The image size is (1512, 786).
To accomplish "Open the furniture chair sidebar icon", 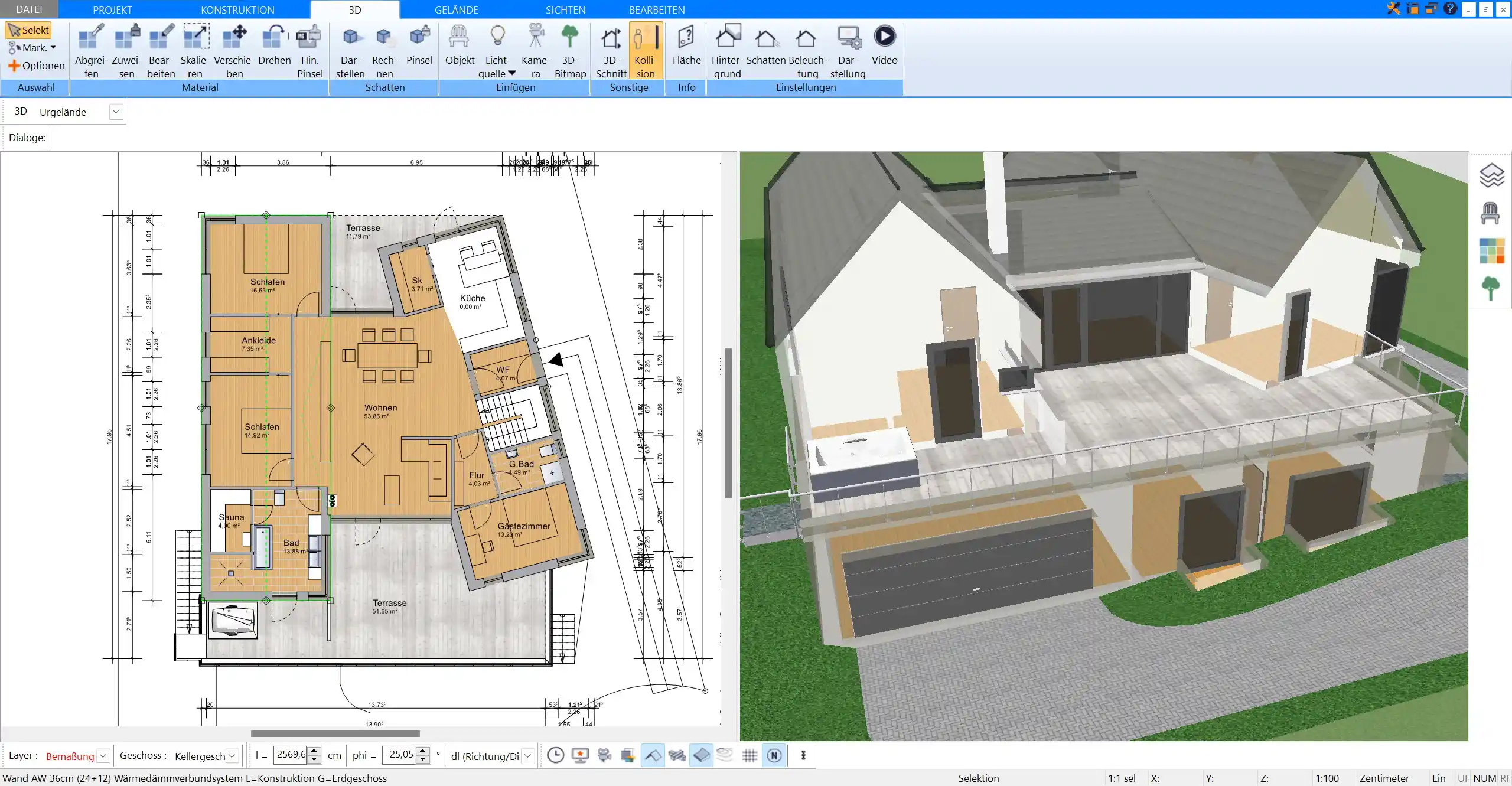I will (x=1490, y=213).
